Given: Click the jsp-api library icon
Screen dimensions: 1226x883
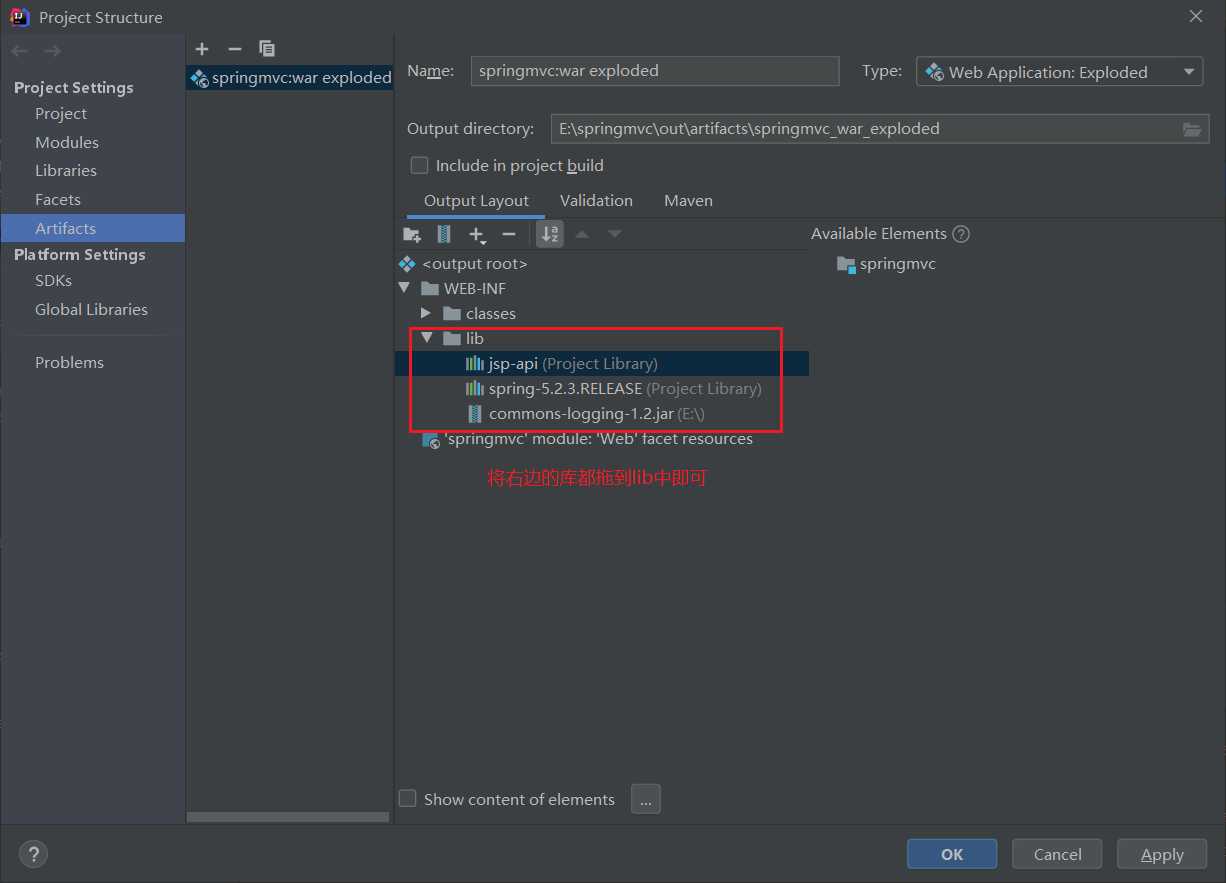Looking at the screenshot, I should [475, 364].
